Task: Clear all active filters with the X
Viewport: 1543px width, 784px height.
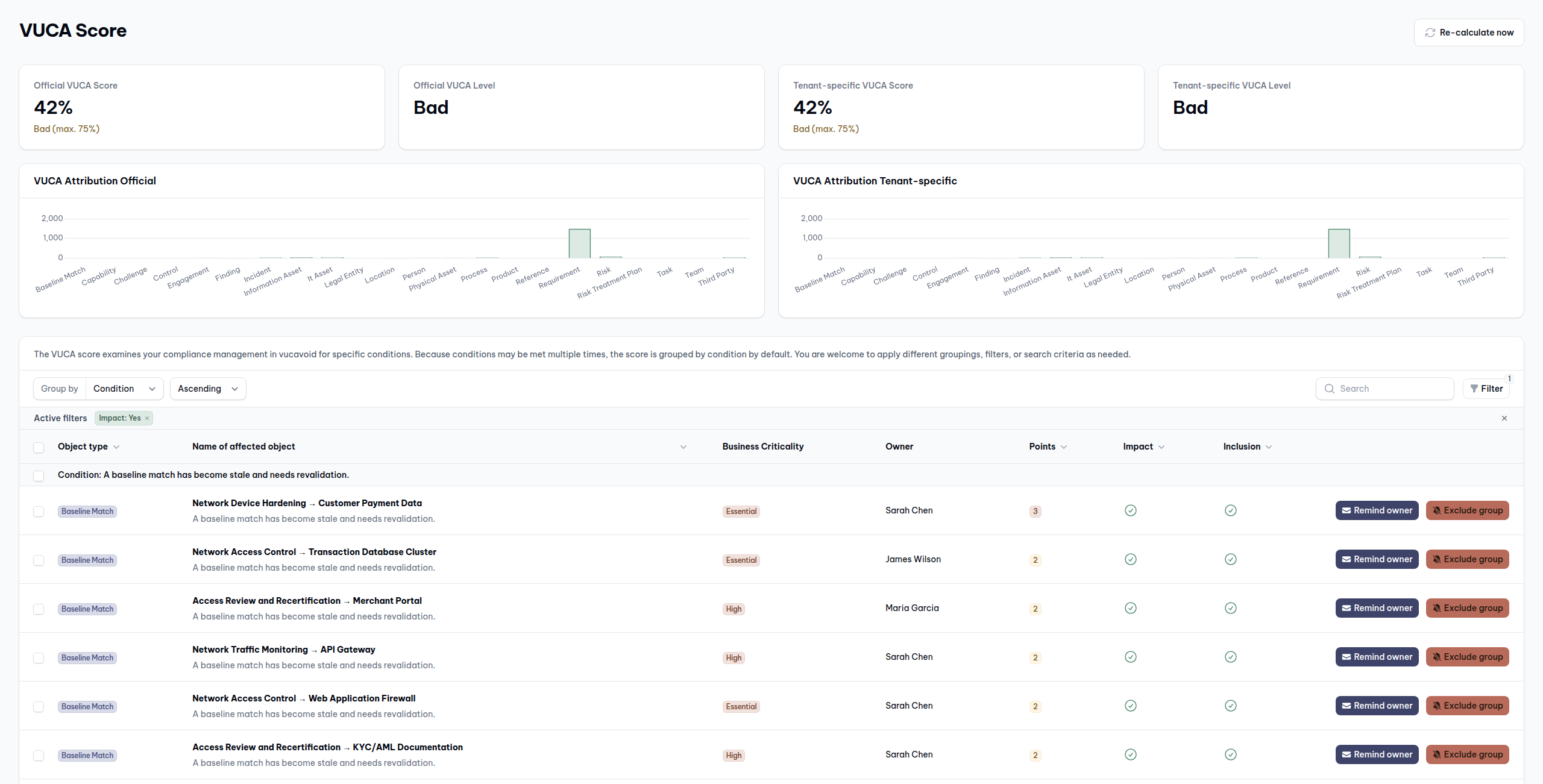Action: point(1504,418)
